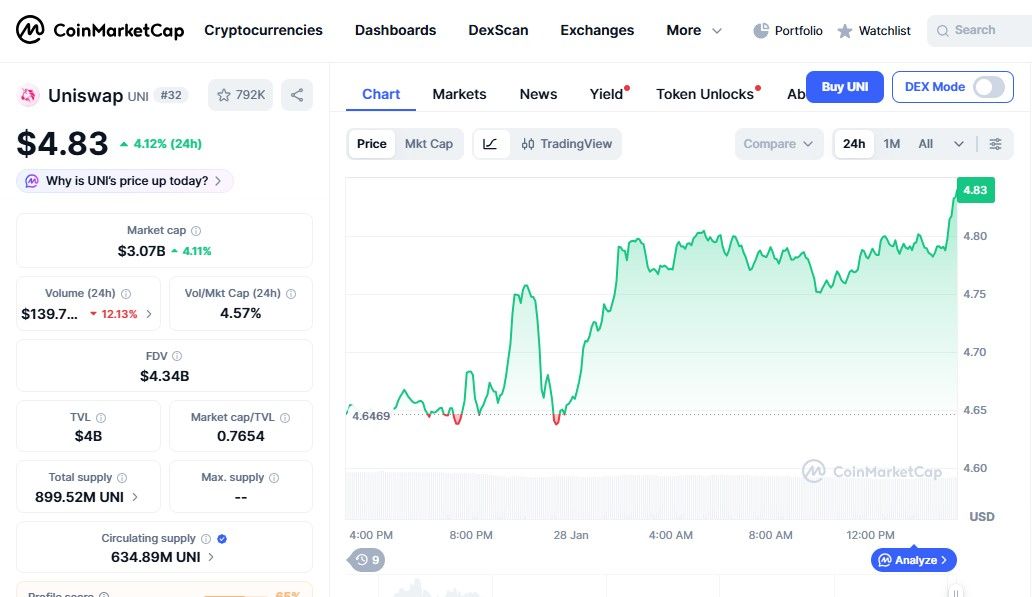1032x597 pixels.
Task: Open the share options for Uniswap
Action: click(x=296, y=95)
